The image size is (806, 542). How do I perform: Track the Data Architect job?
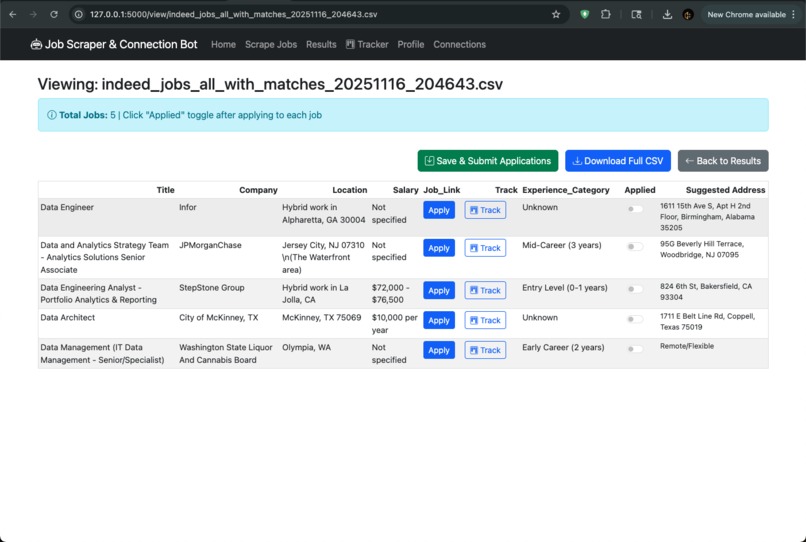point(485,320)
